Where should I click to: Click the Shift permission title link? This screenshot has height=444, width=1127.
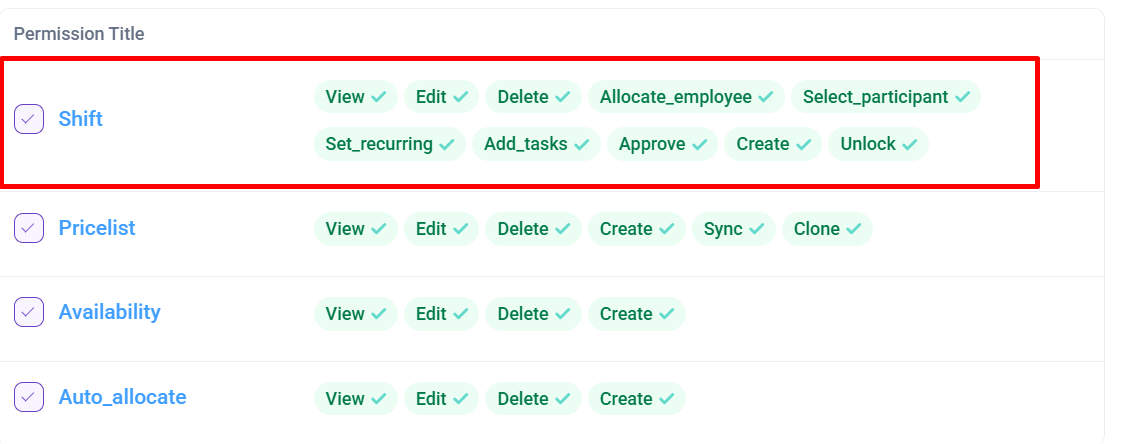pos(80,119)
